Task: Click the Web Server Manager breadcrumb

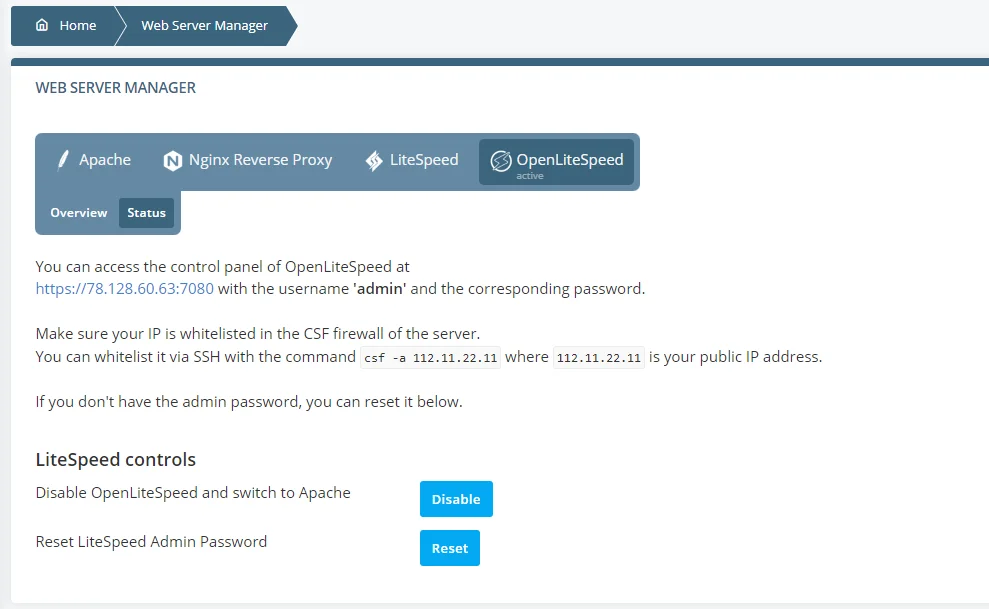Action: pyautogui.click(x=204, y=25)
